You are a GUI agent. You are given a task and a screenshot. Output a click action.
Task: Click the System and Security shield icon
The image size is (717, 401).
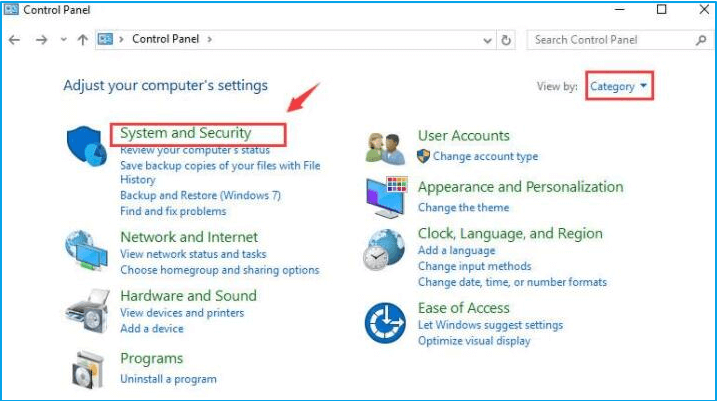(x=86, y=148)
